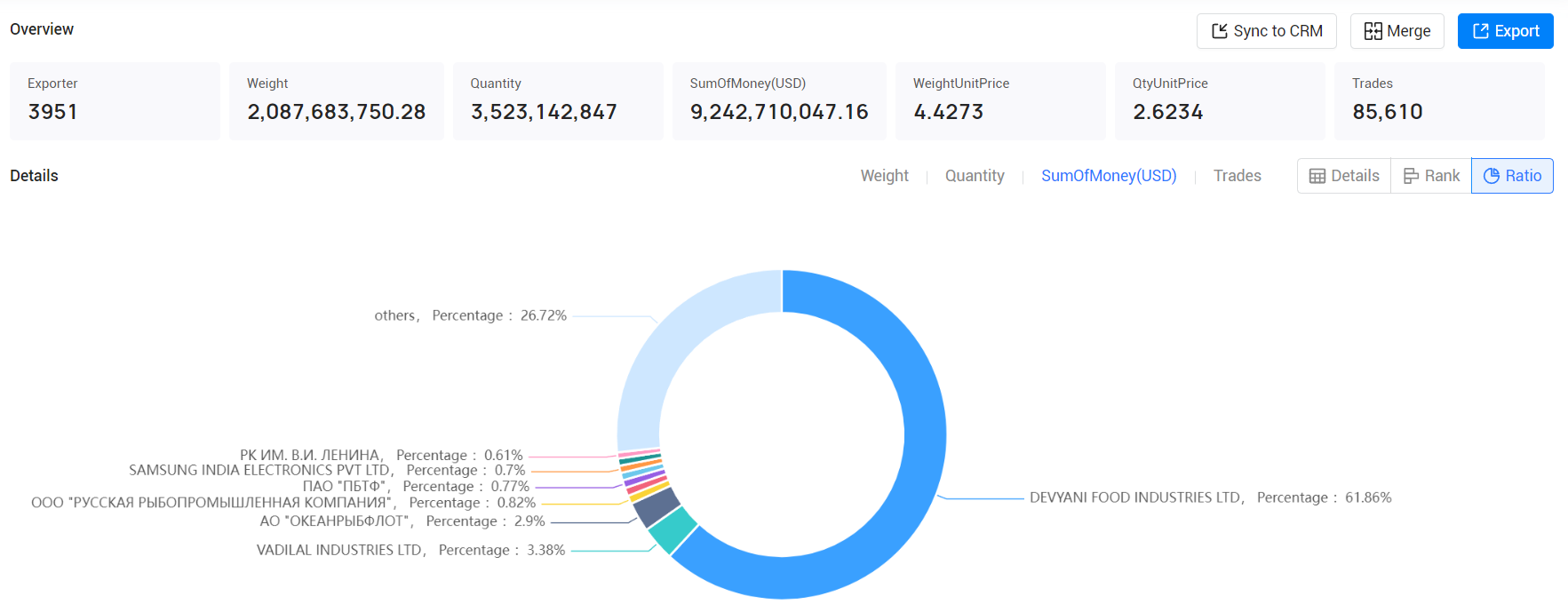This screenshot has height=612, width=1568.
Task: Click the teal VADILAL INDUSTRIES segment
Action: (x=673, y=530)
